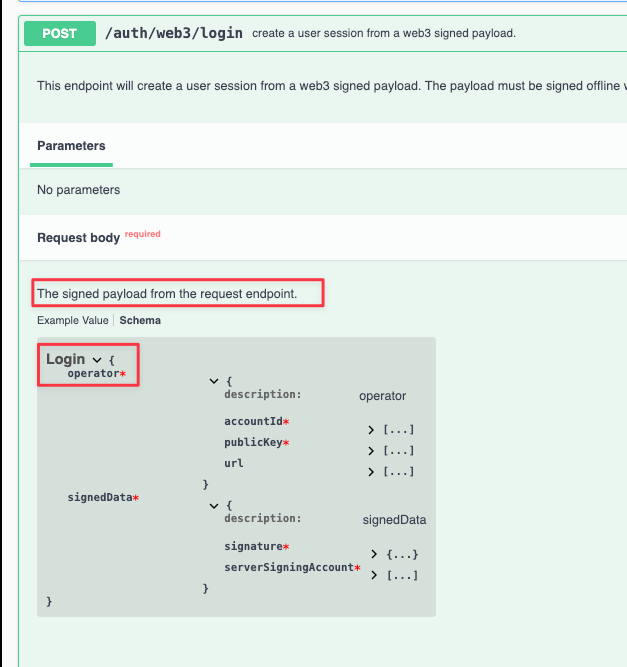This screenshot has height=667, width=627.
Task: Click the Login model title
Action: coord(66,359)
